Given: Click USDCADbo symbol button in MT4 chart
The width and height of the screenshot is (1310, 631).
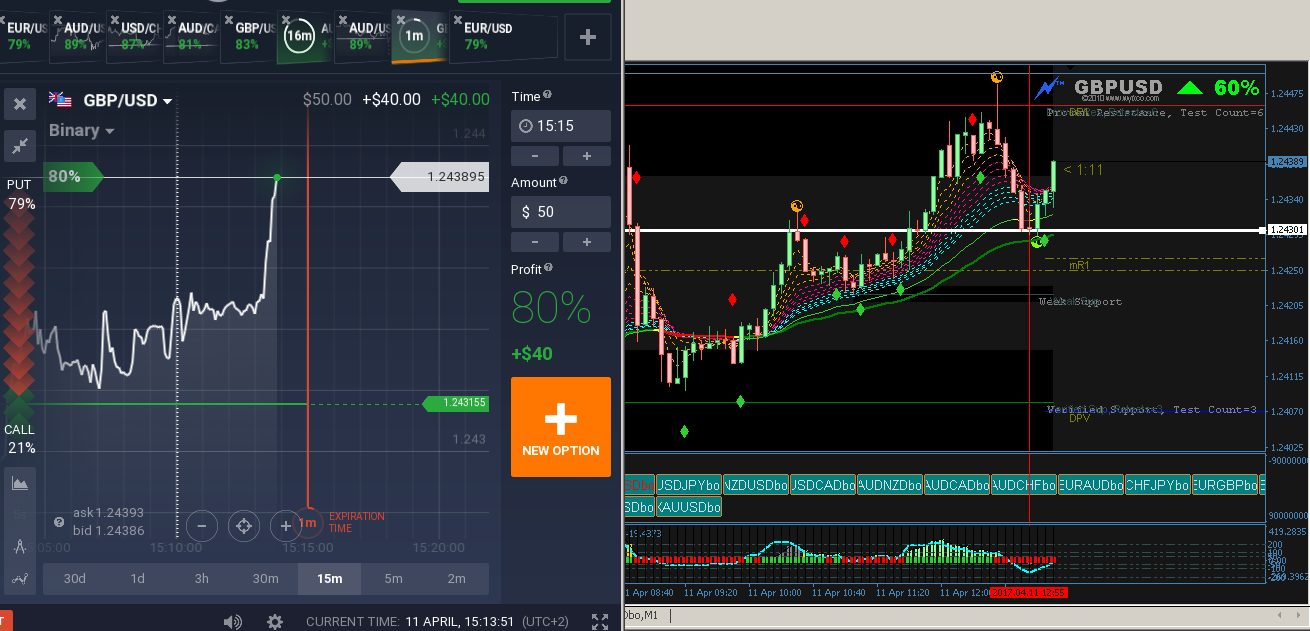Looking at the screenshot, I should [822, 485].
